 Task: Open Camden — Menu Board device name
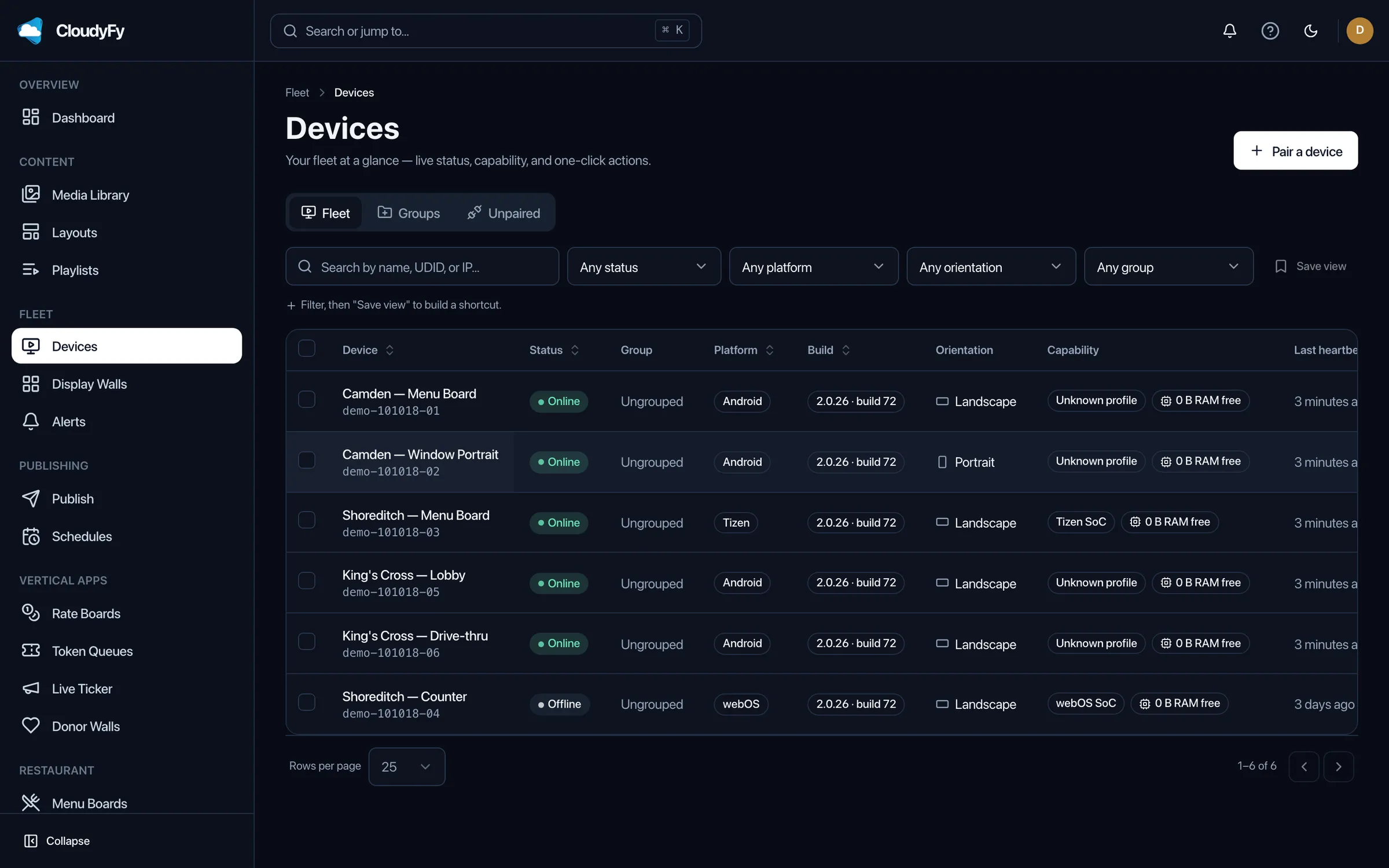tap(409, 393)
